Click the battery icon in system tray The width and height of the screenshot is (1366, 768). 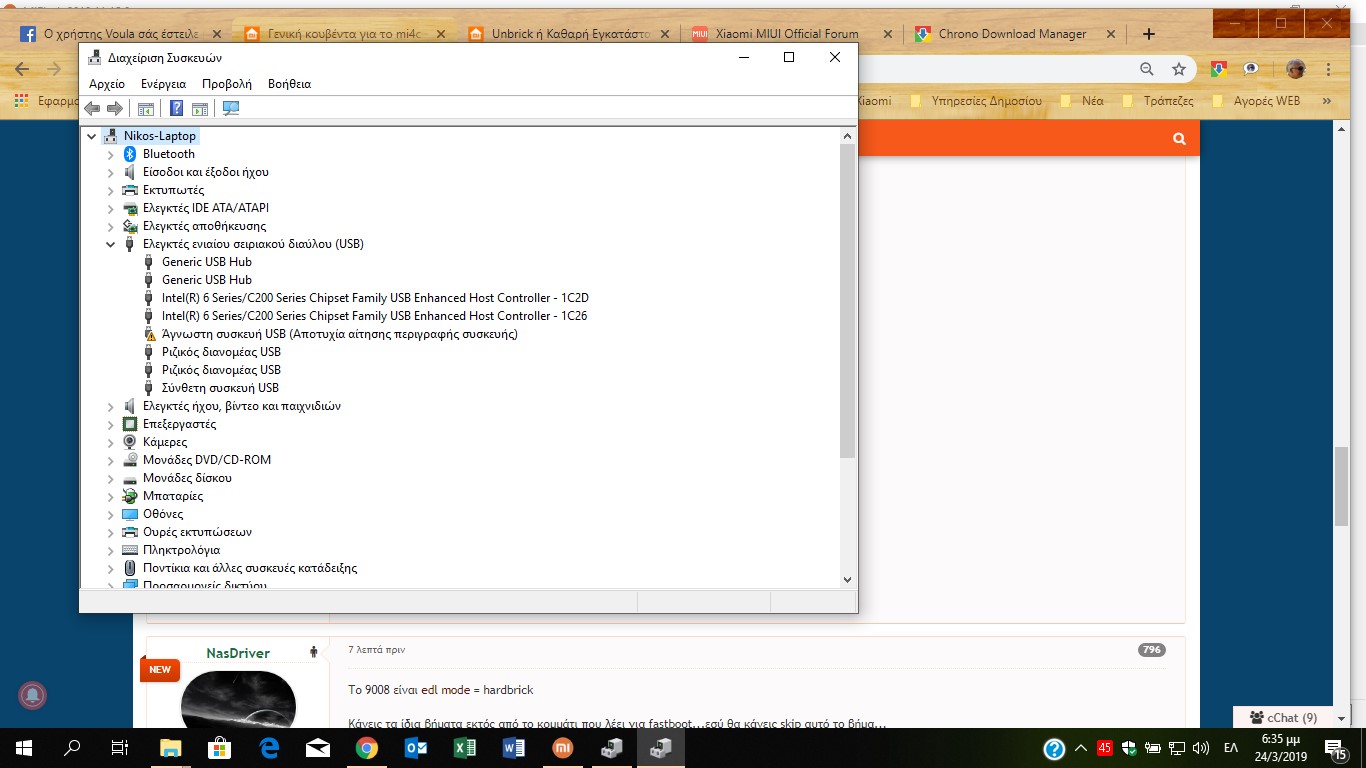point(1153,748)
